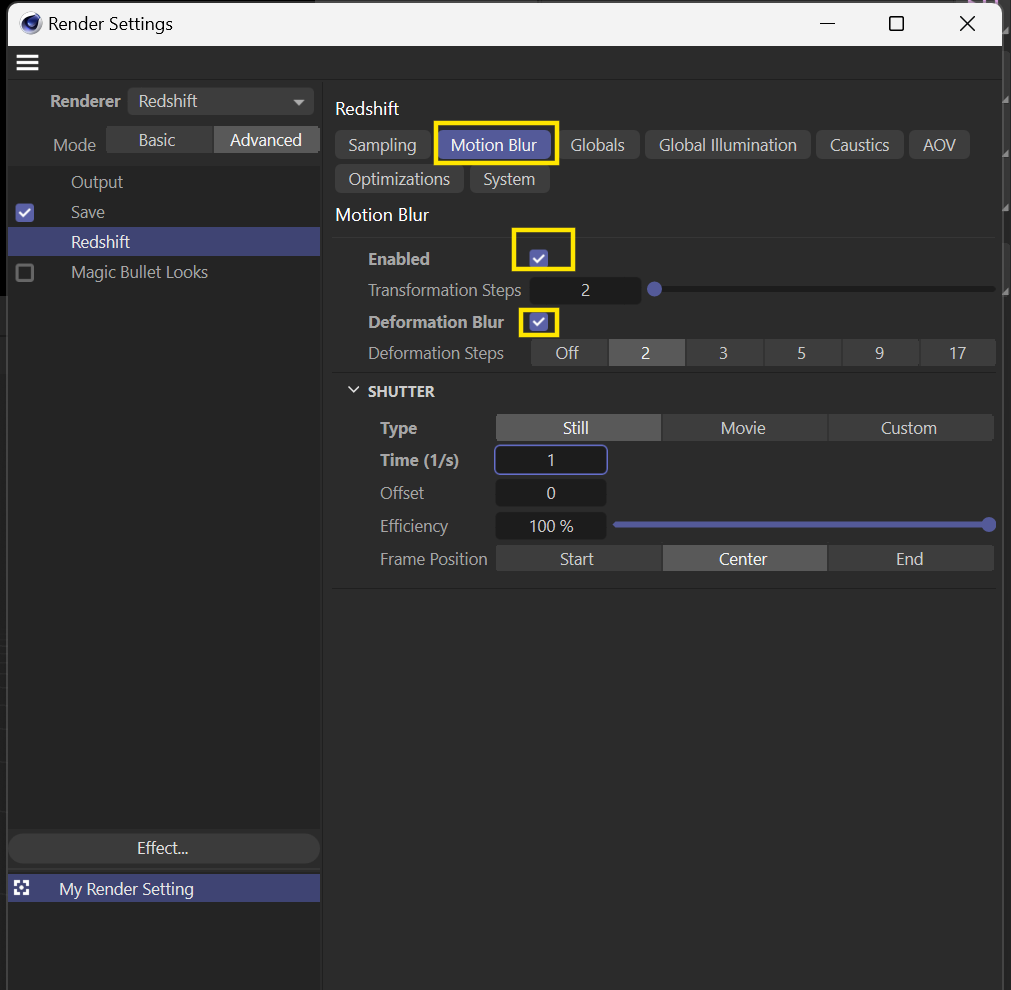Click the Efficiency percentage field
Screen dimensions: 1011x990
[551, 526]
